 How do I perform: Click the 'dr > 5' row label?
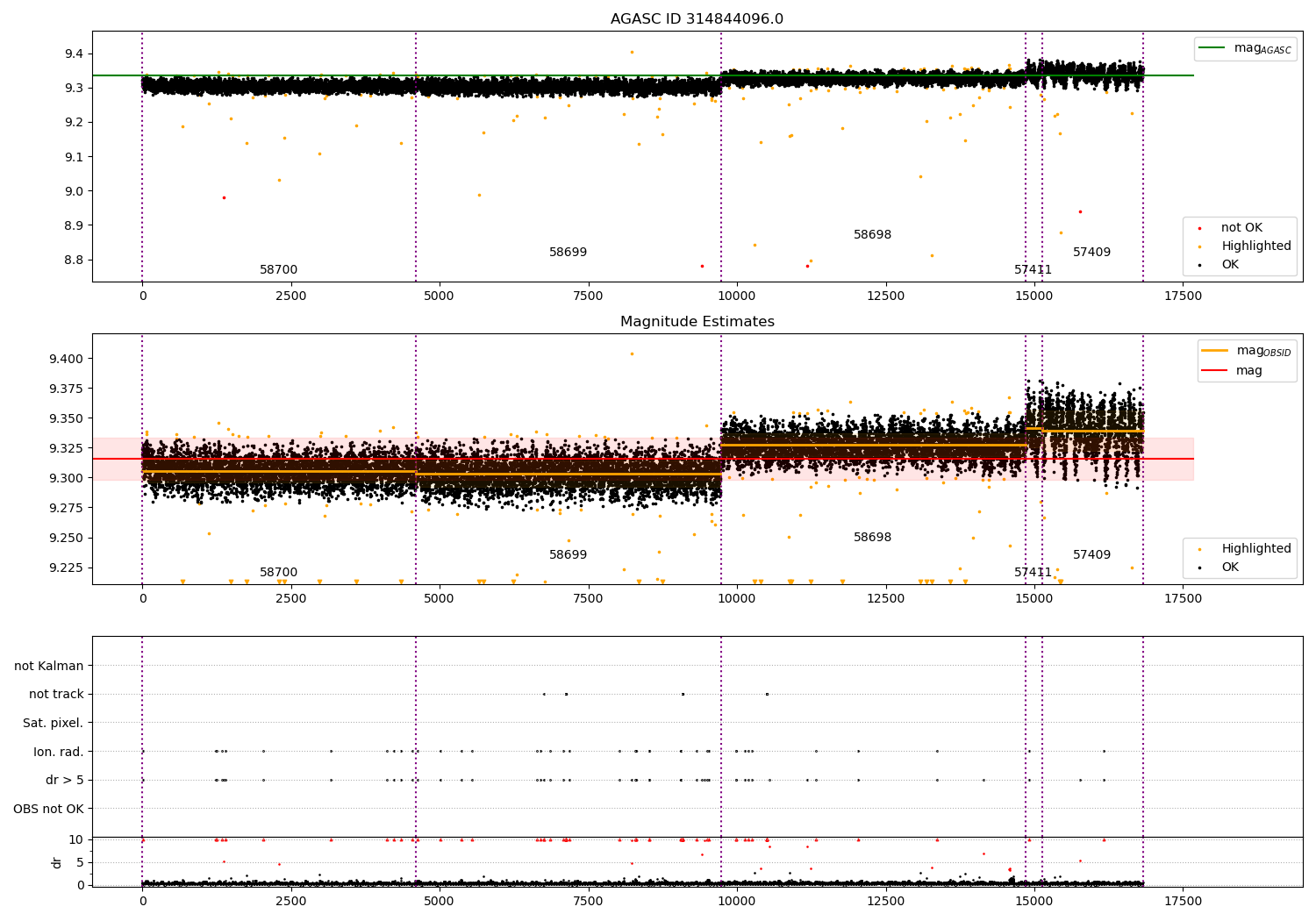tap(65, 781)
